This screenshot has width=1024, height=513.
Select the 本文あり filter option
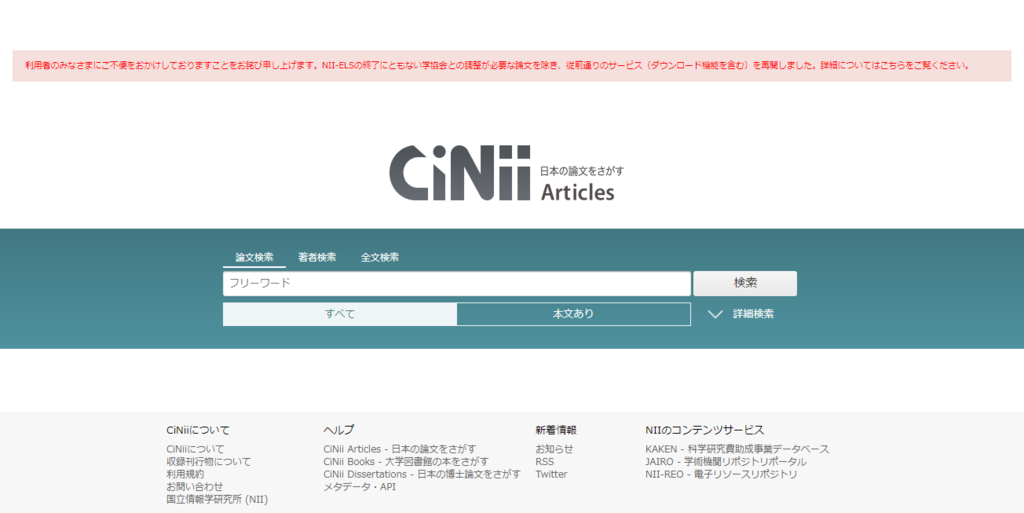(x=573, y=314)
